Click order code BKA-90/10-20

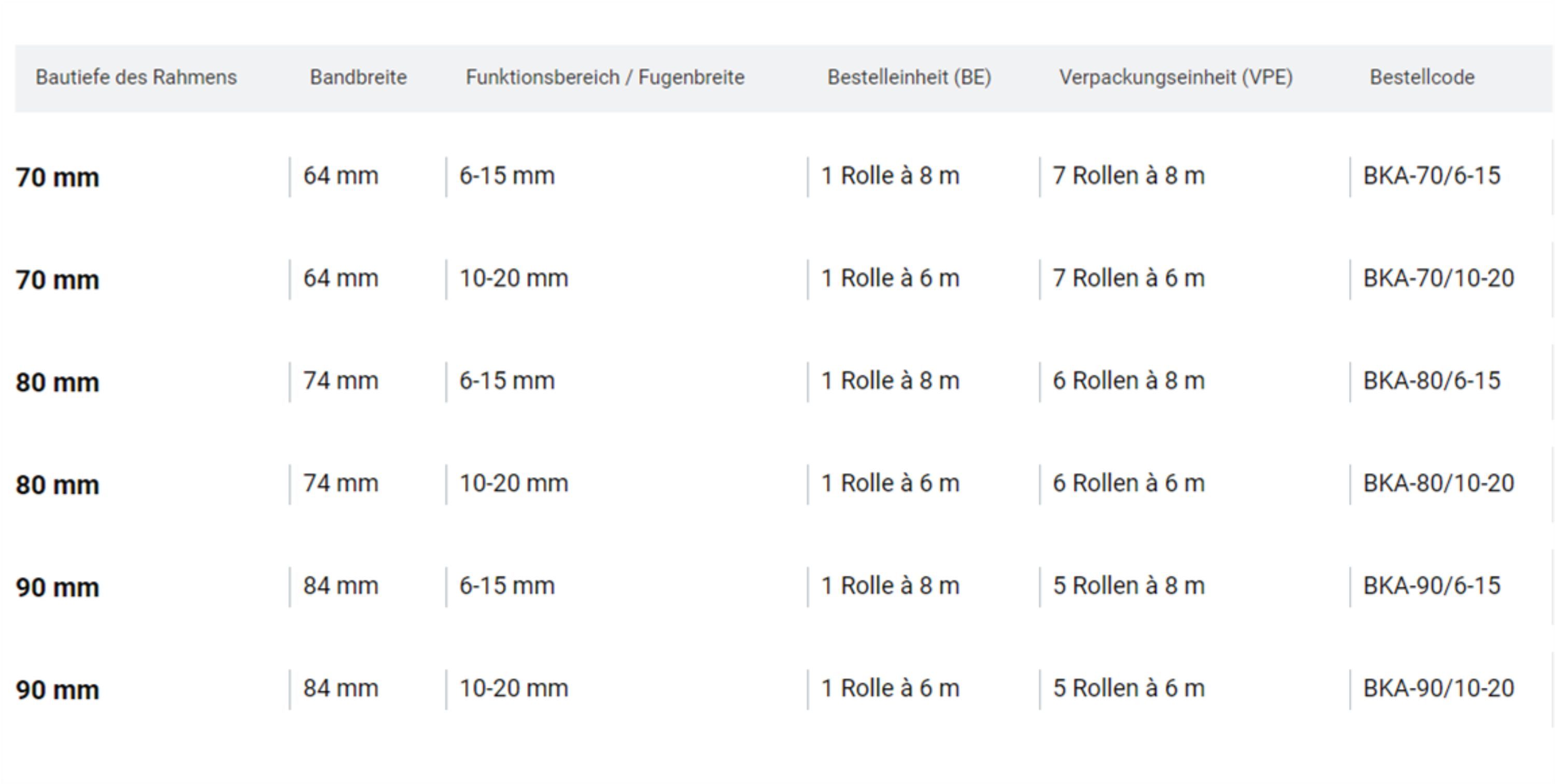1438,688
